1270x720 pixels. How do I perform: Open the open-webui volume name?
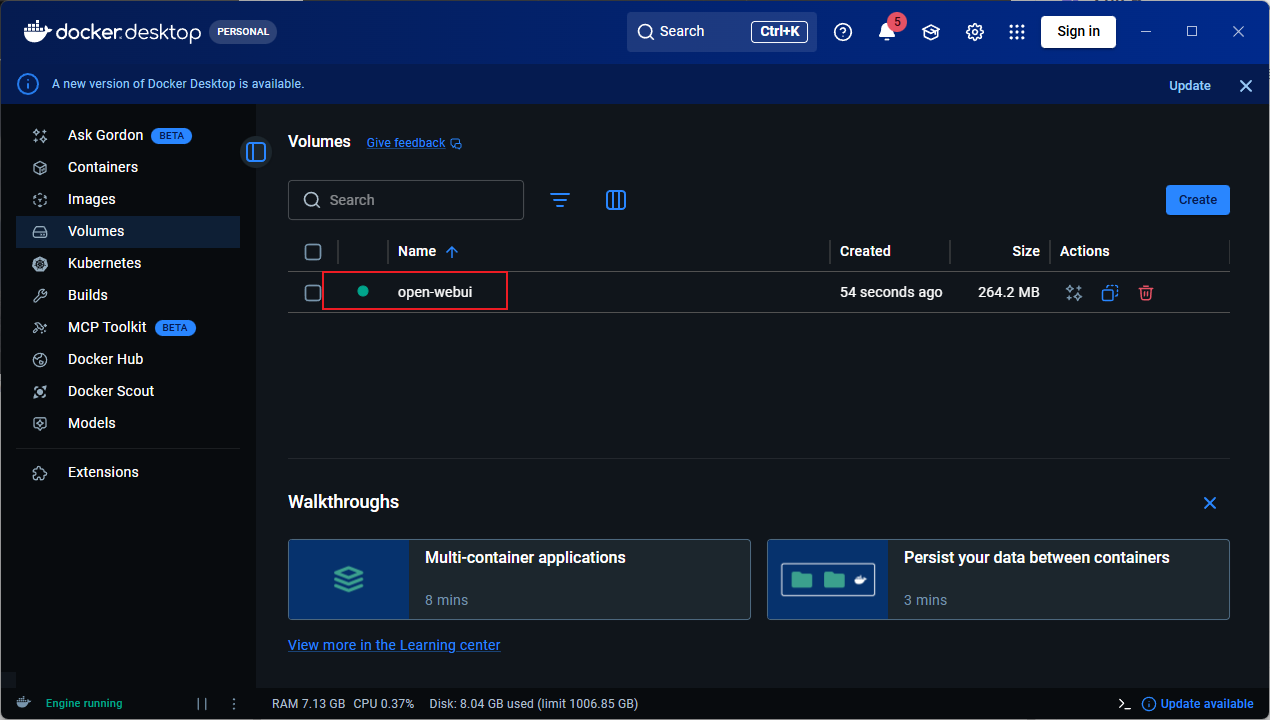click(435, 292)
